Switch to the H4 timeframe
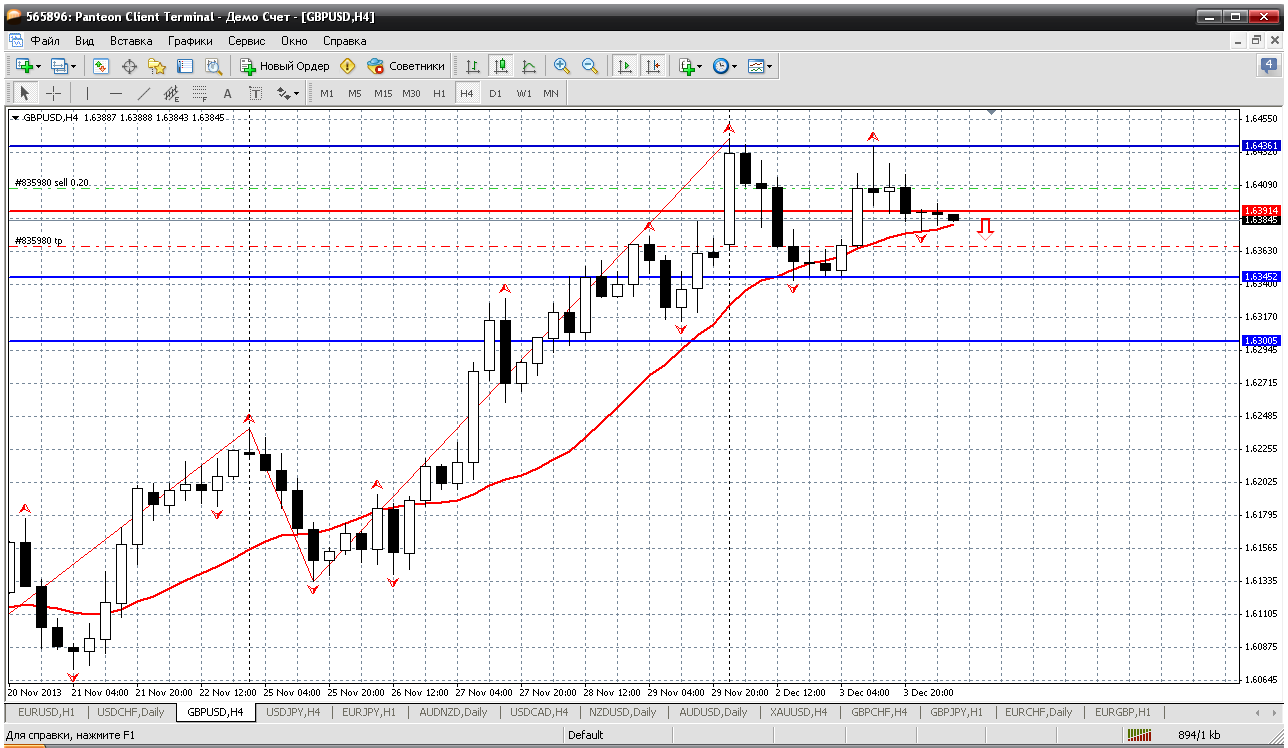Screen dimensions: 1288x748 tap(466, 93)
